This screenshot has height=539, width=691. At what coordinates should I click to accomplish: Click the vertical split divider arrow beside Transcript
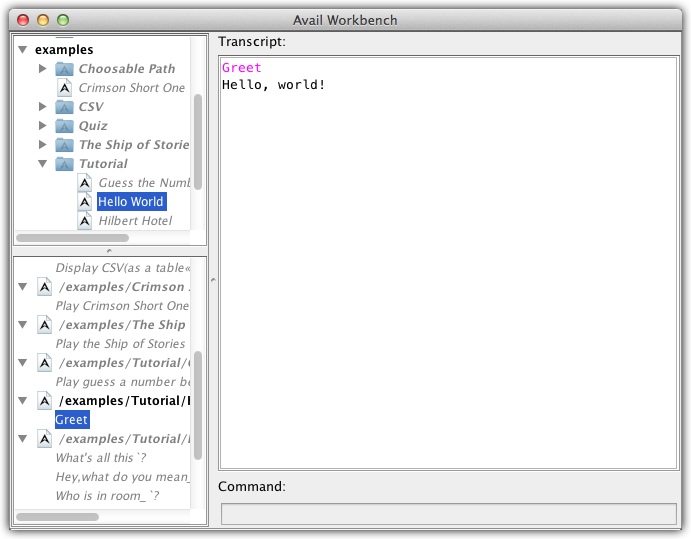213,279
